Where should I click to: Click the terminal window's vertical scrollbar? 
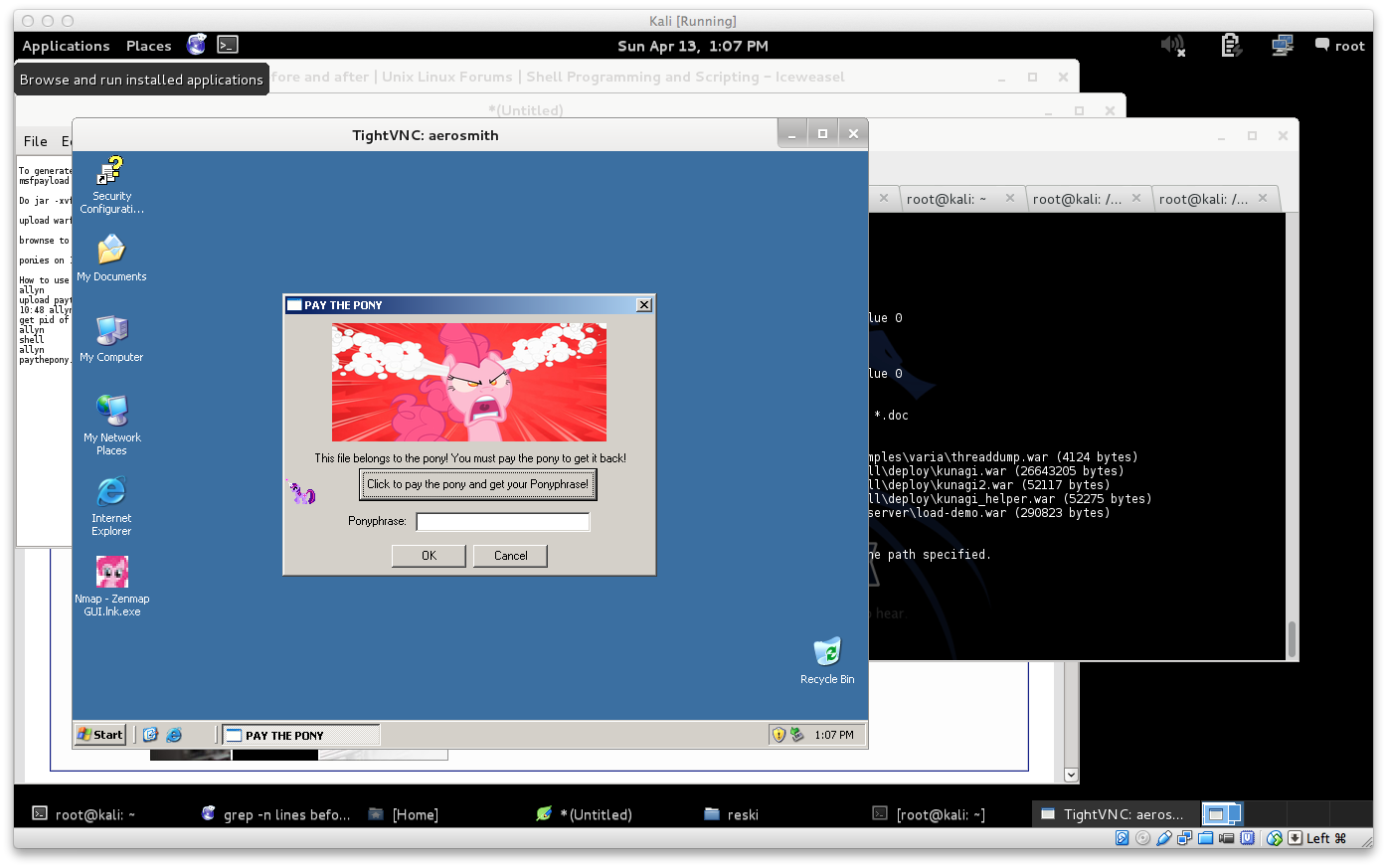pos(1292,435)
